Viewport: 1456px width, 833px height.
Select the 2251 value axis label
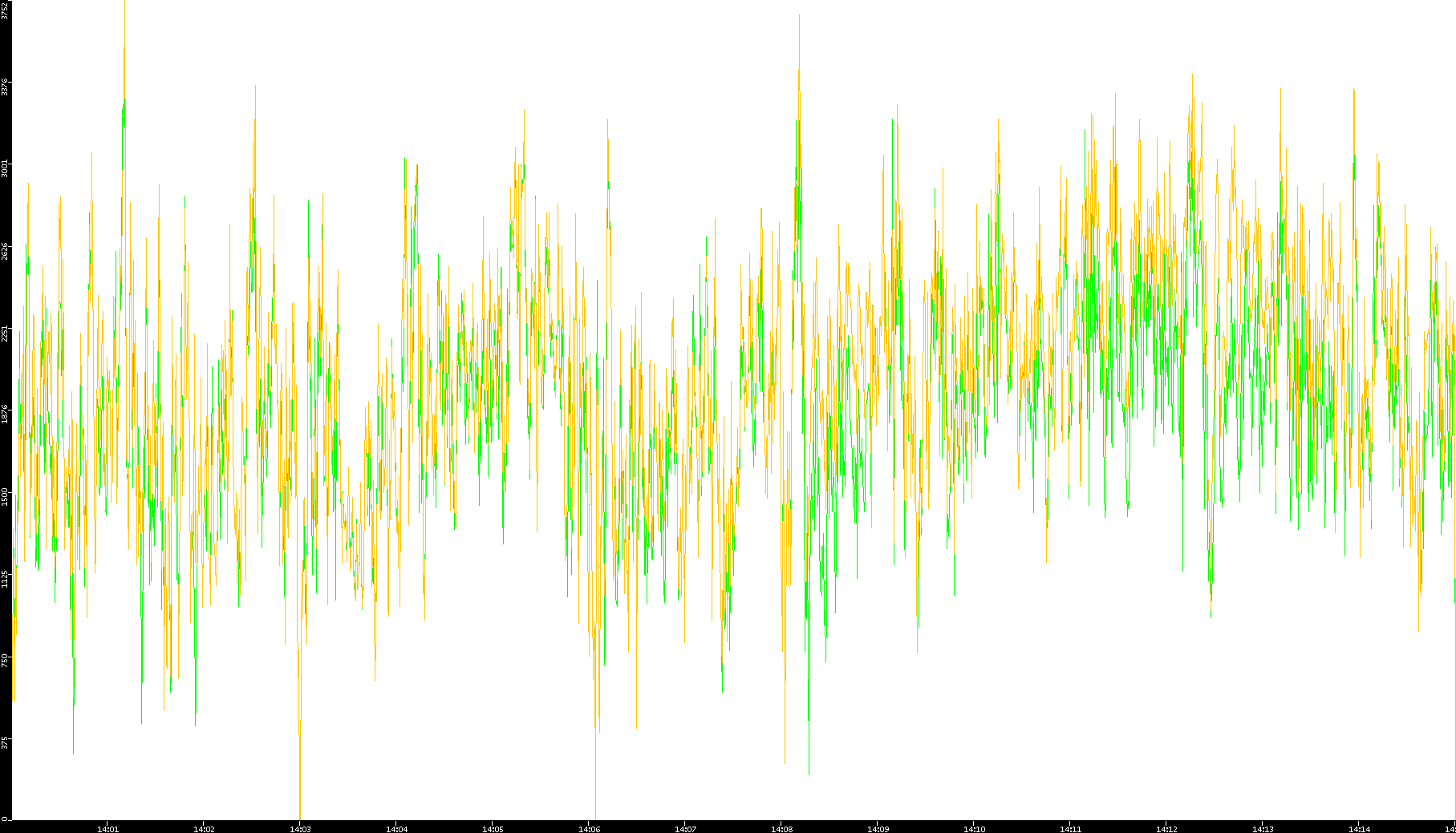coord(5,333)
